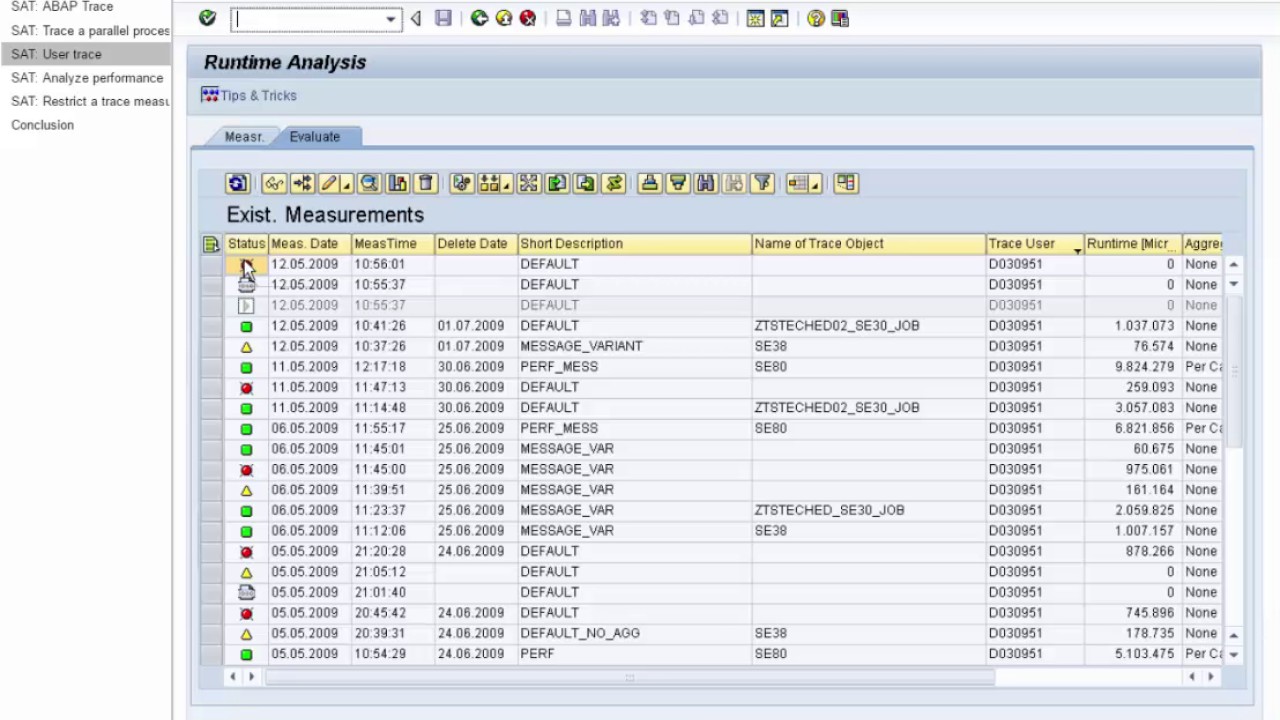Open SAT: Analyze performance in the sidebar

tap(87, 78)
